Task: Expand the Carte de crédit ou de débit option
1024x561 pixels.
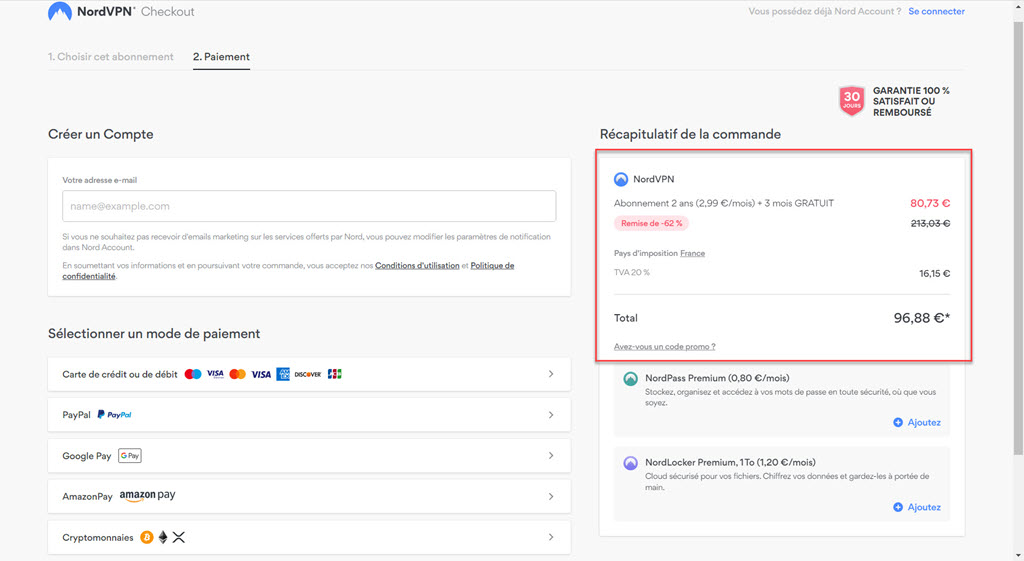Action: point(309,374)
